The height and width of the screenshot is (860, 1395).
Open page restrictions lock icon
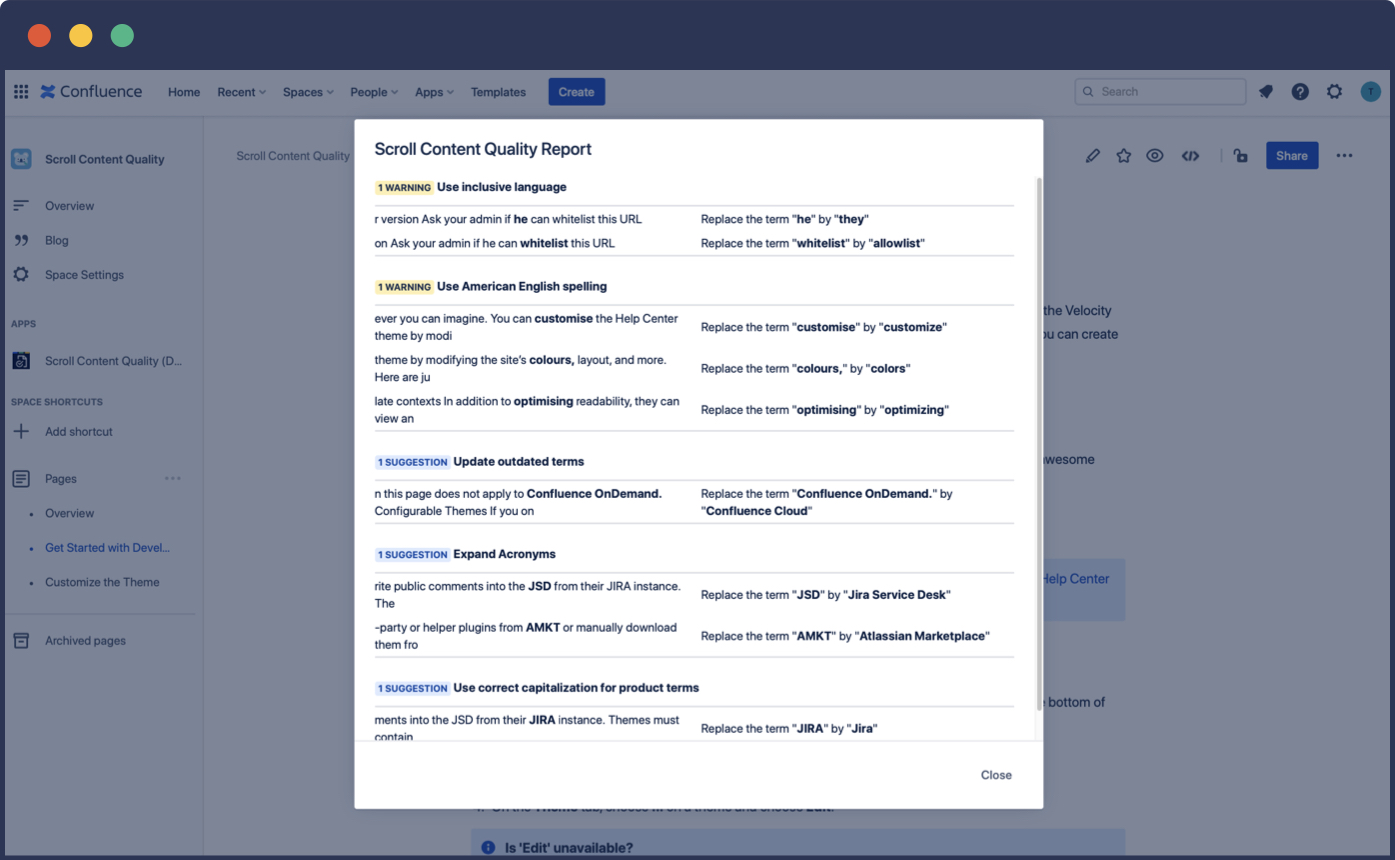pos(1240,156)
